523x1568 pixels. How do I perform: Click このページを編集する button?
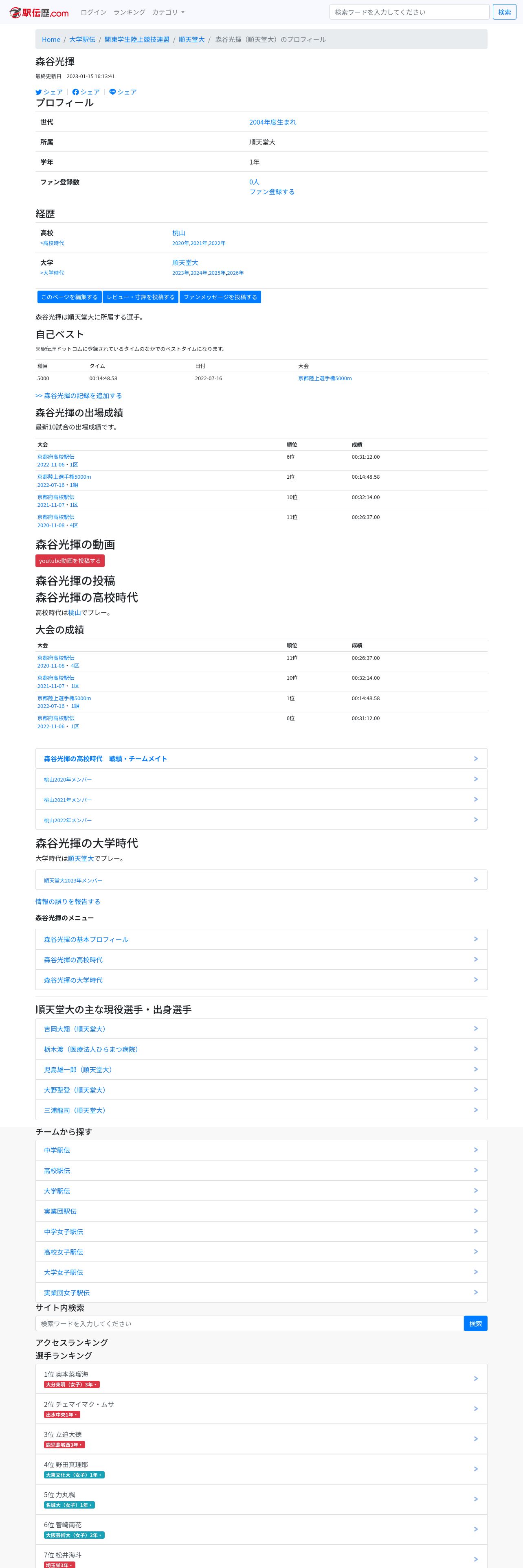tap(69, 297)
